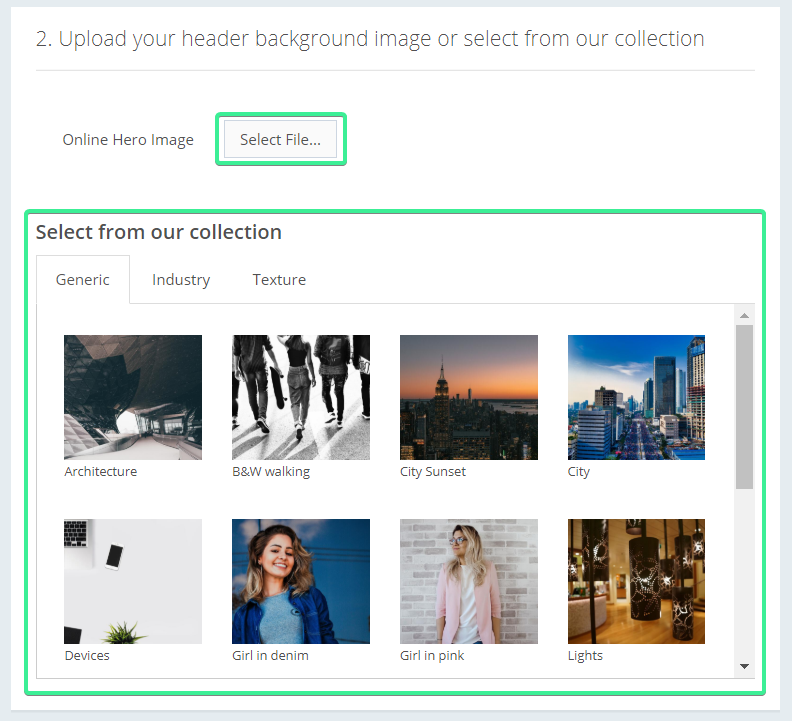Select the Girl in pink thumbnail
Viewport: 792px width, 721px height.
point(469,582)
